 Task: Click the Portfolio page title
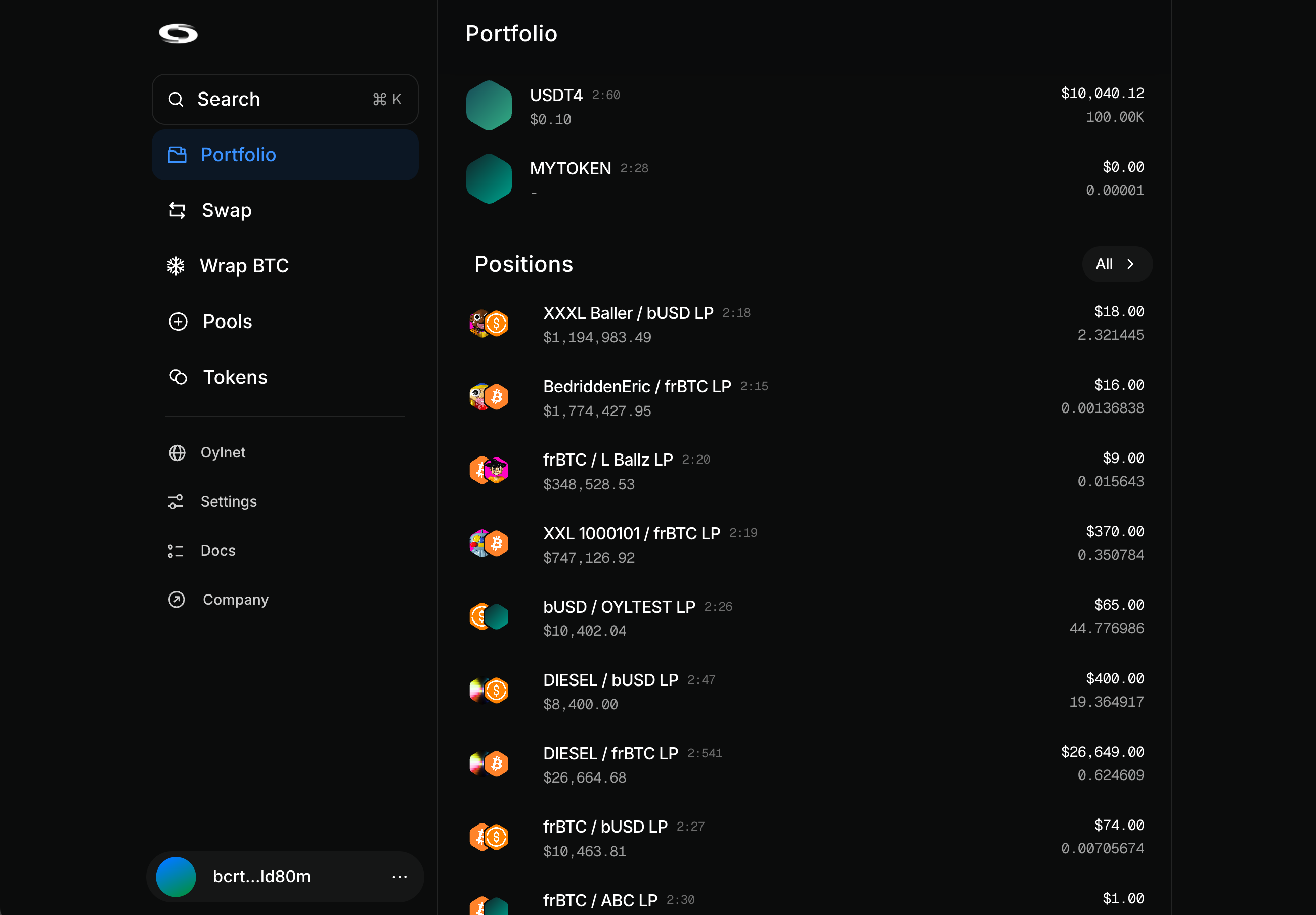click(x=511, y=34)
